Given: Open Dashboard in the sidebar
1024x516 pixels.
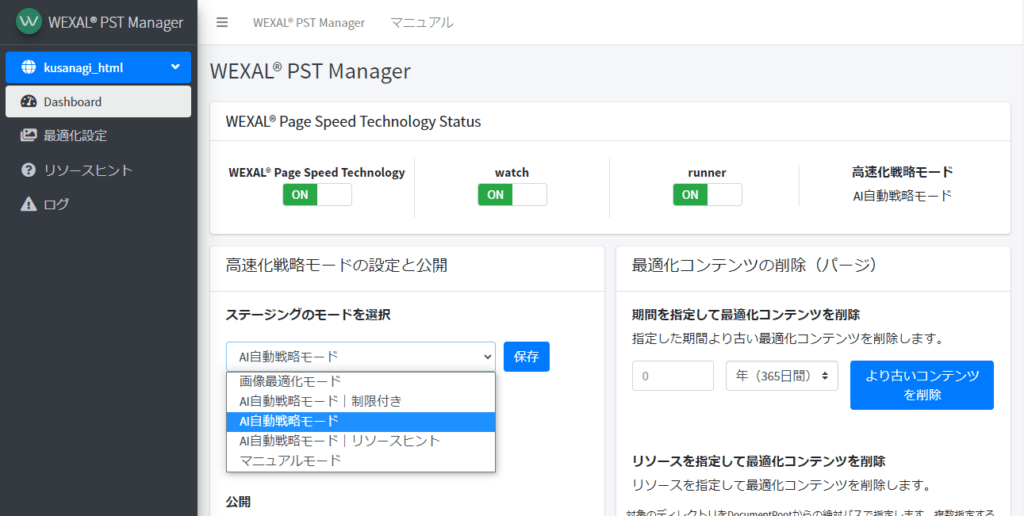Looking at the screenshot, I should tap(98, 102).
